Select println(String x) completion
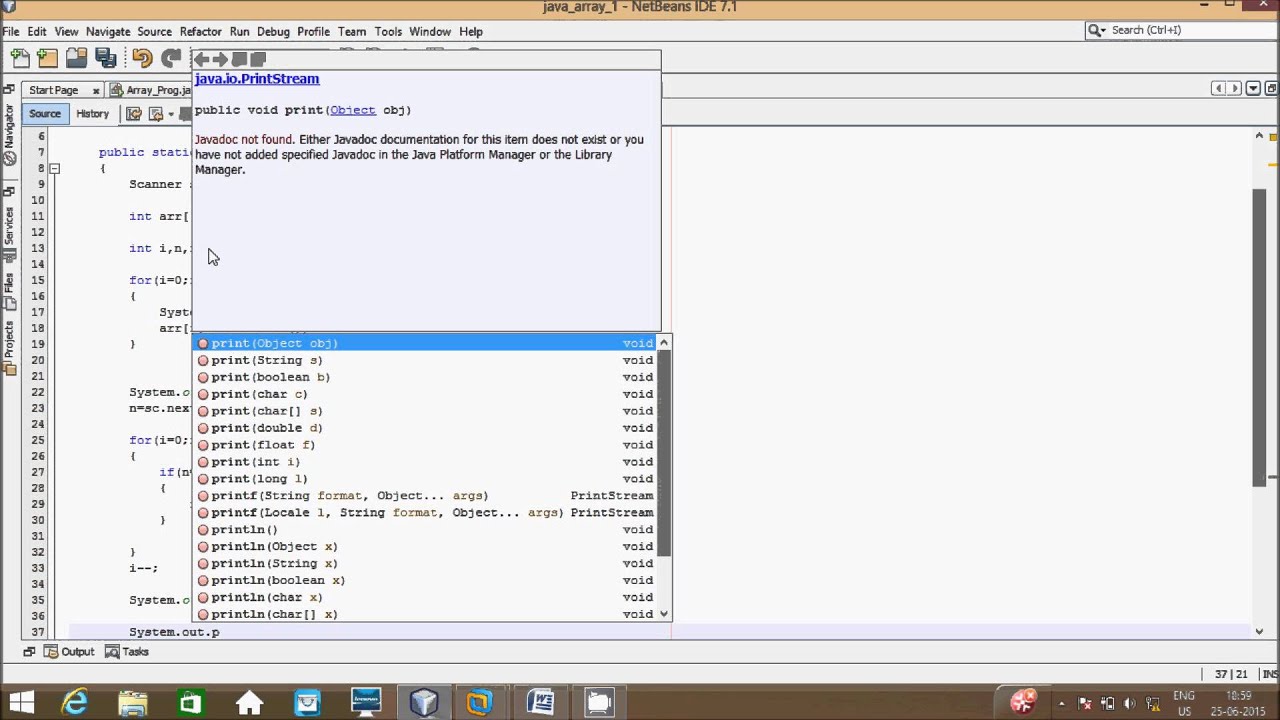The image size is (1280, 720). point(425,563)
